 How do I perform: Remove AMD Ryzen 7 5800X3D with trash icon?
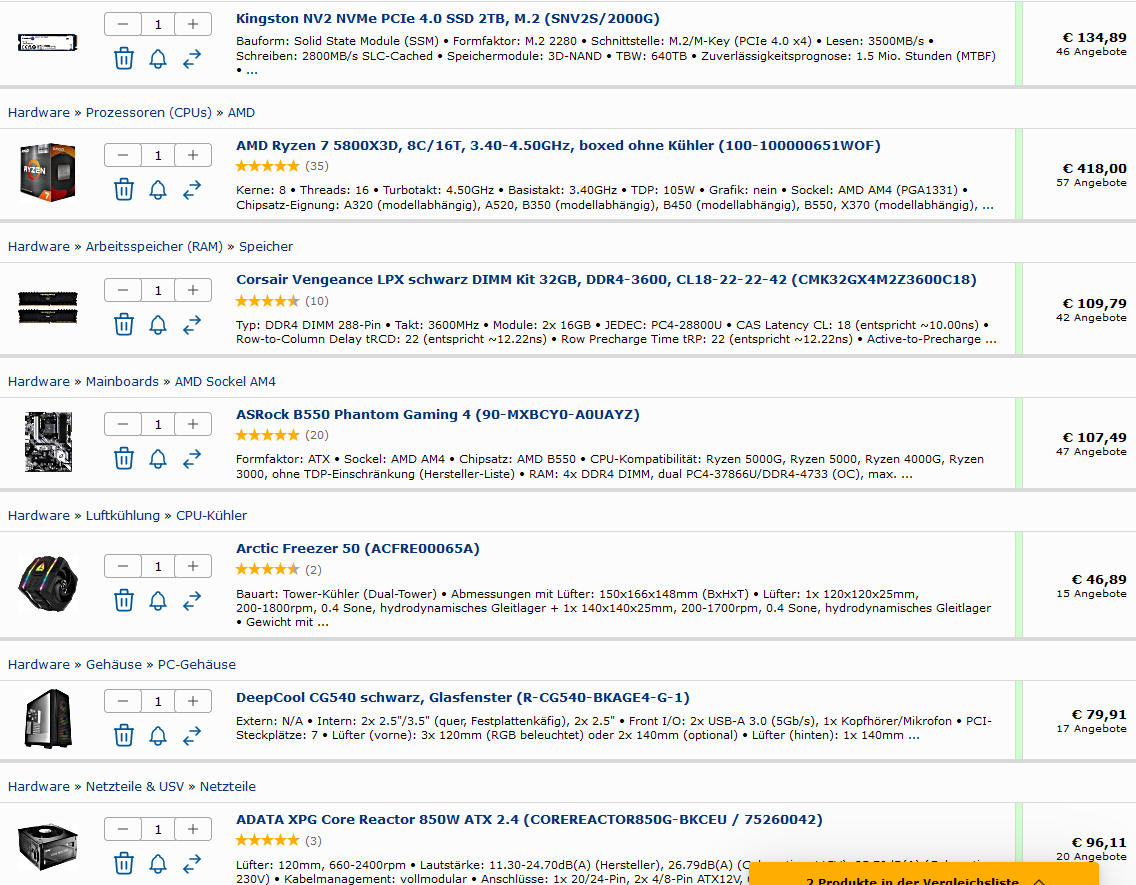pyautogui.click(x=124, y=190)
